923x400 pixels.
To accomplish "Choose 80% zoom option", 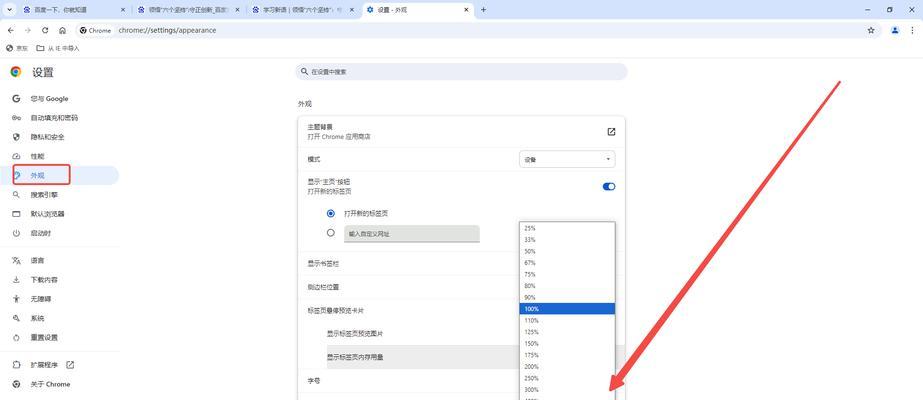I will [x=567, y=286].
